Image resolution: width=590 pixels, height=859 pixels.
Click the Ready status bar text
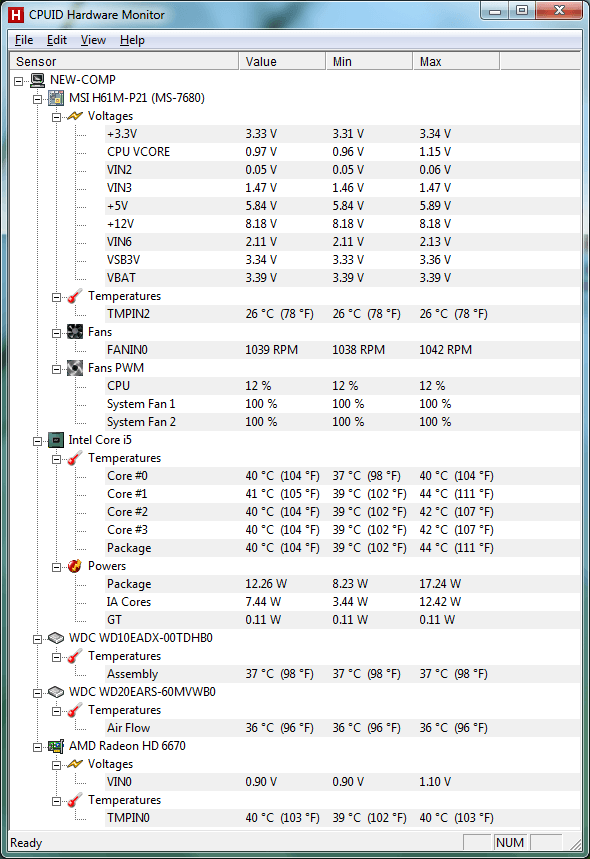point(26,843)
